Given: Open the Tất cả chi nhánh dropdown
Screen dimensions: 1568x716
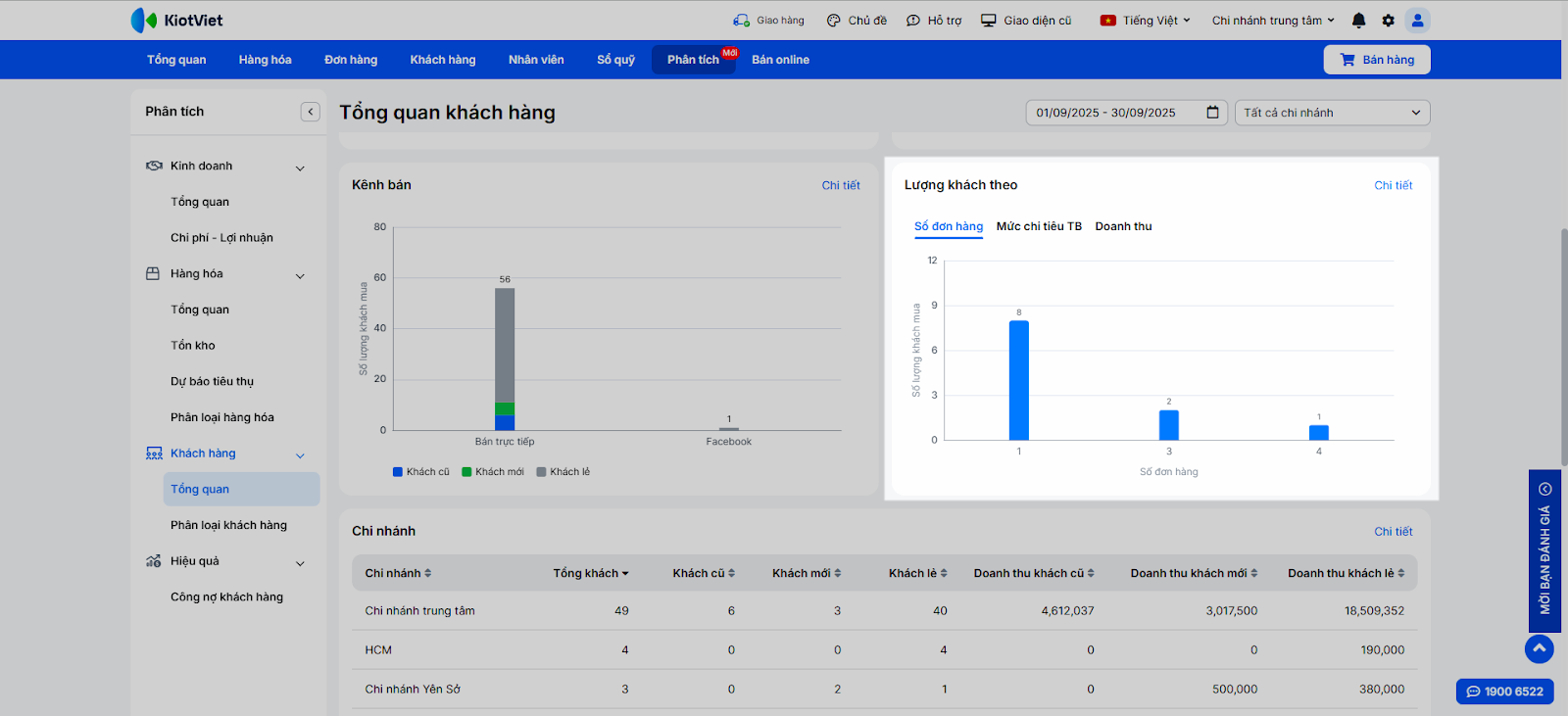Looking at the screenshot, I should tap(1332, 113).
